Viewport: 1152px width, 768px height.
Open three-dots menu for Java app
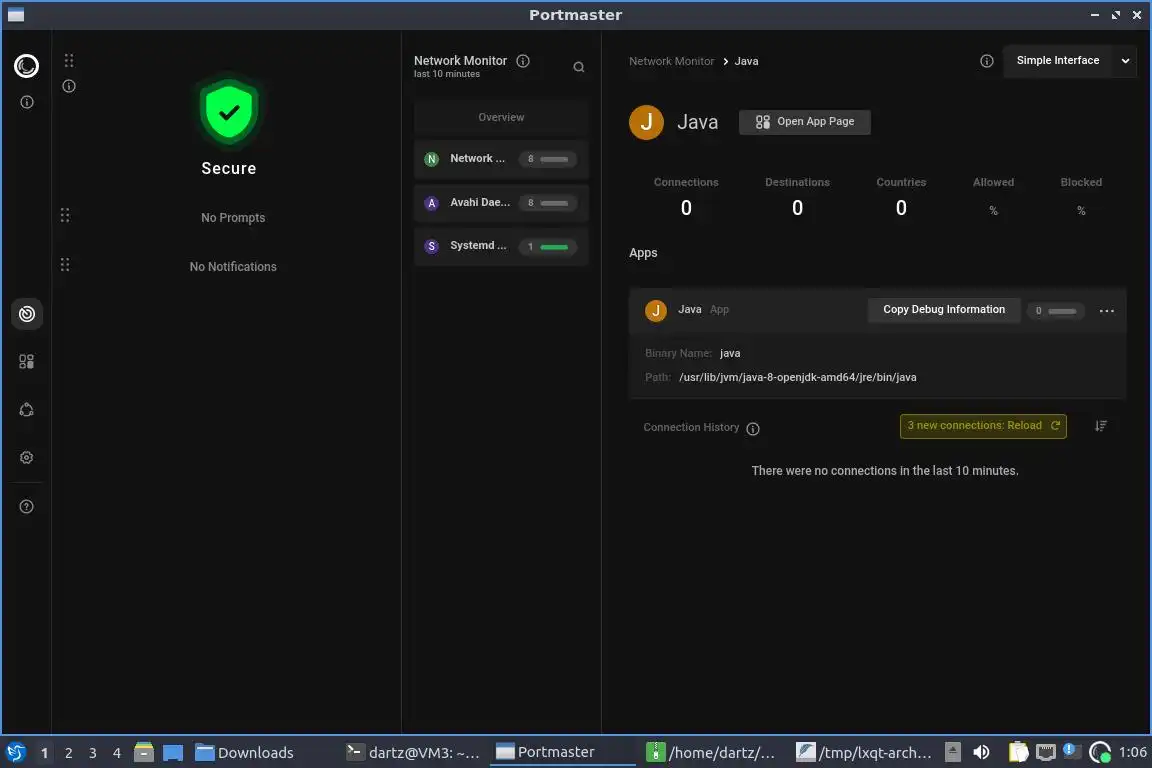[1106, 311]
